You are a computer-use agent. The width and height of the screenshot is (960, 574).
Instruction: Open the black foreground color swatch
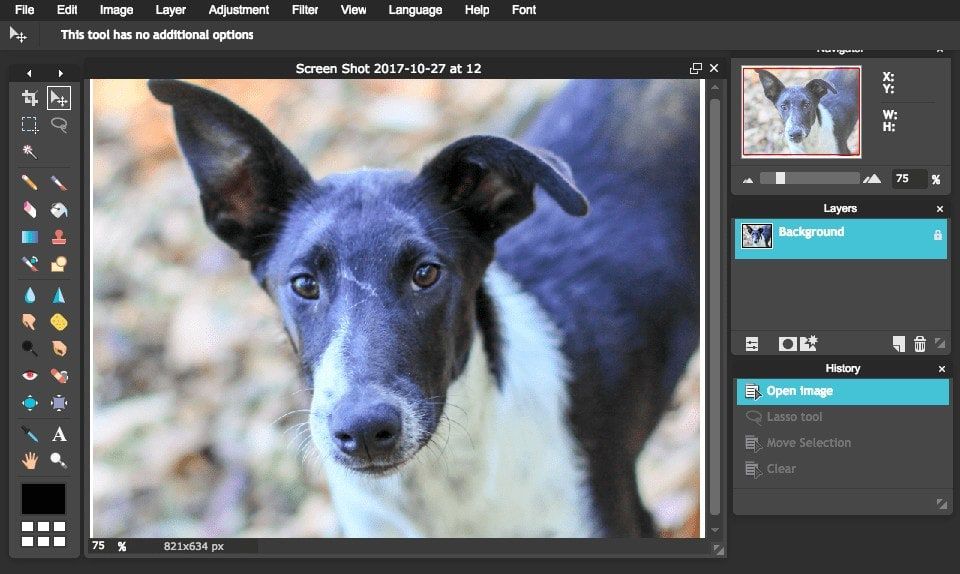[x=44, y=498]
